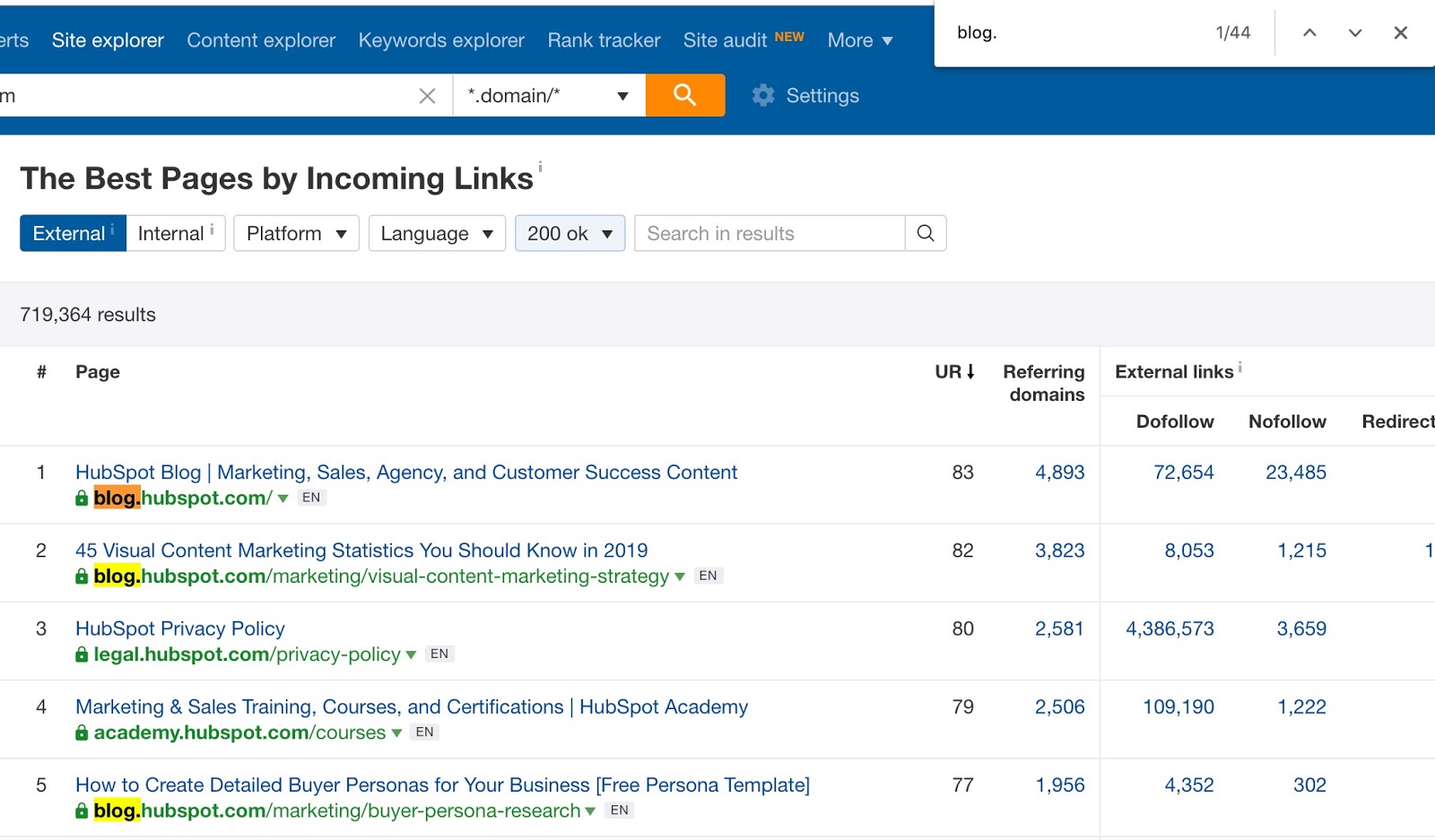
Task: Open the Buyer Personas article link
Action: [x=442, y=784]
